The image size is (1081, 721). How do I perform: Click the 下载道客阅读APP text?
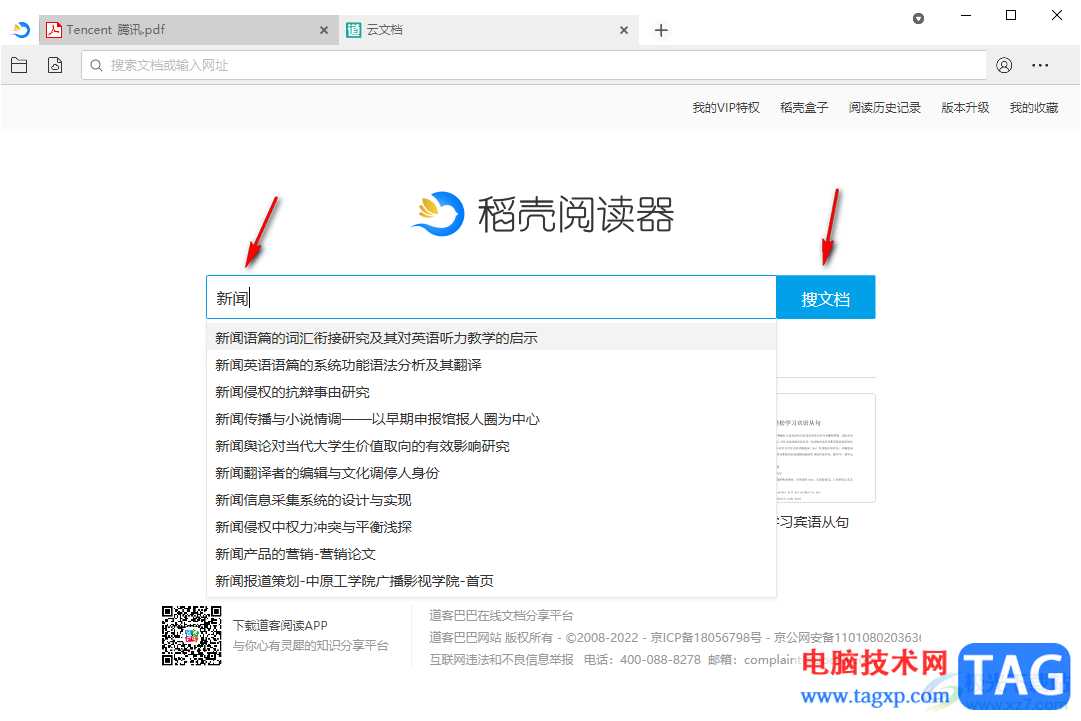click(x=280, y=625)
